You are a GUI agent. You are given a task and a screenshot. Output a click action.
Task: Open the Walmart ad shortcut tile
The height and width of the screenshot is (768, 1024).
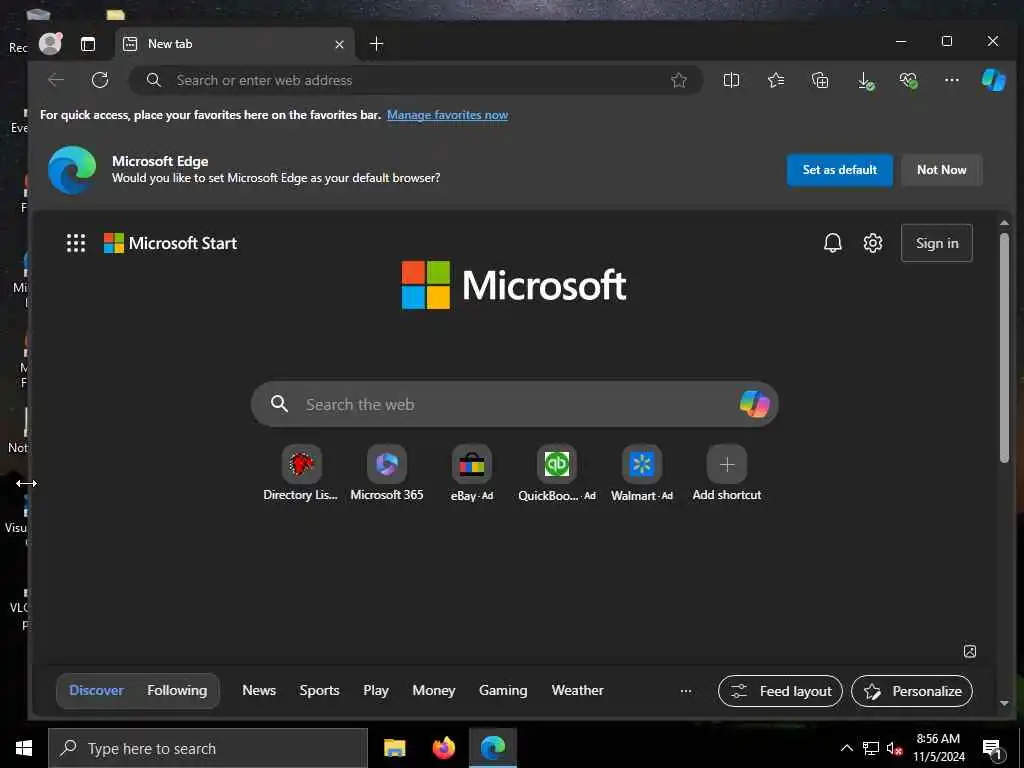tap(641, 473)
